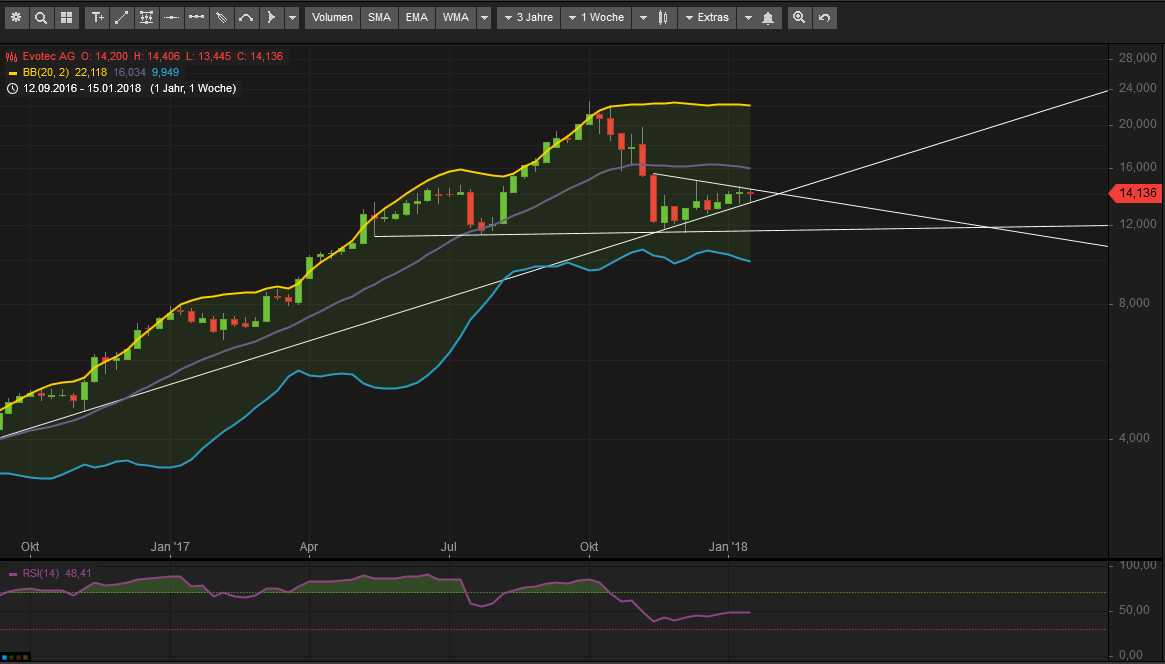Expand more indicators dropdown
This screenshot has width=1165, height=664.
[484, 17]
